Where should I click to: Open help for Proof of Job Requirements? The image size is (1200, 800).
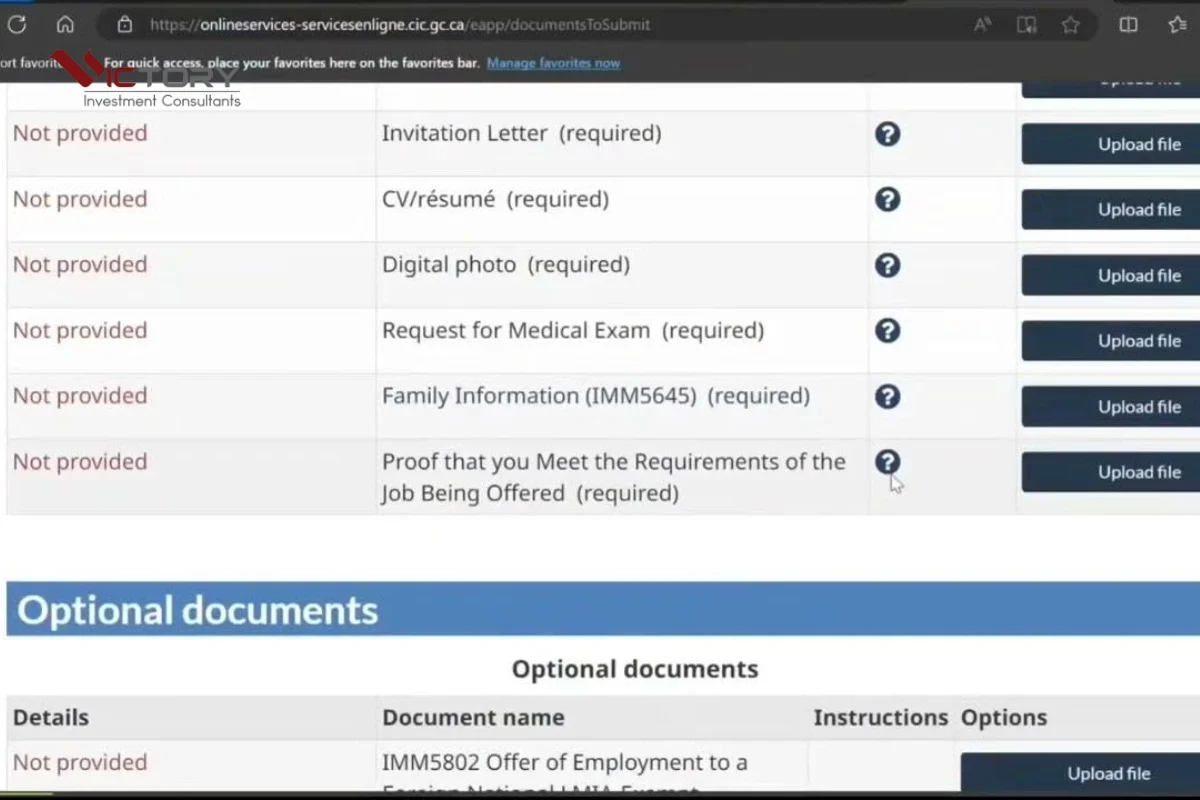click(887, 462)
